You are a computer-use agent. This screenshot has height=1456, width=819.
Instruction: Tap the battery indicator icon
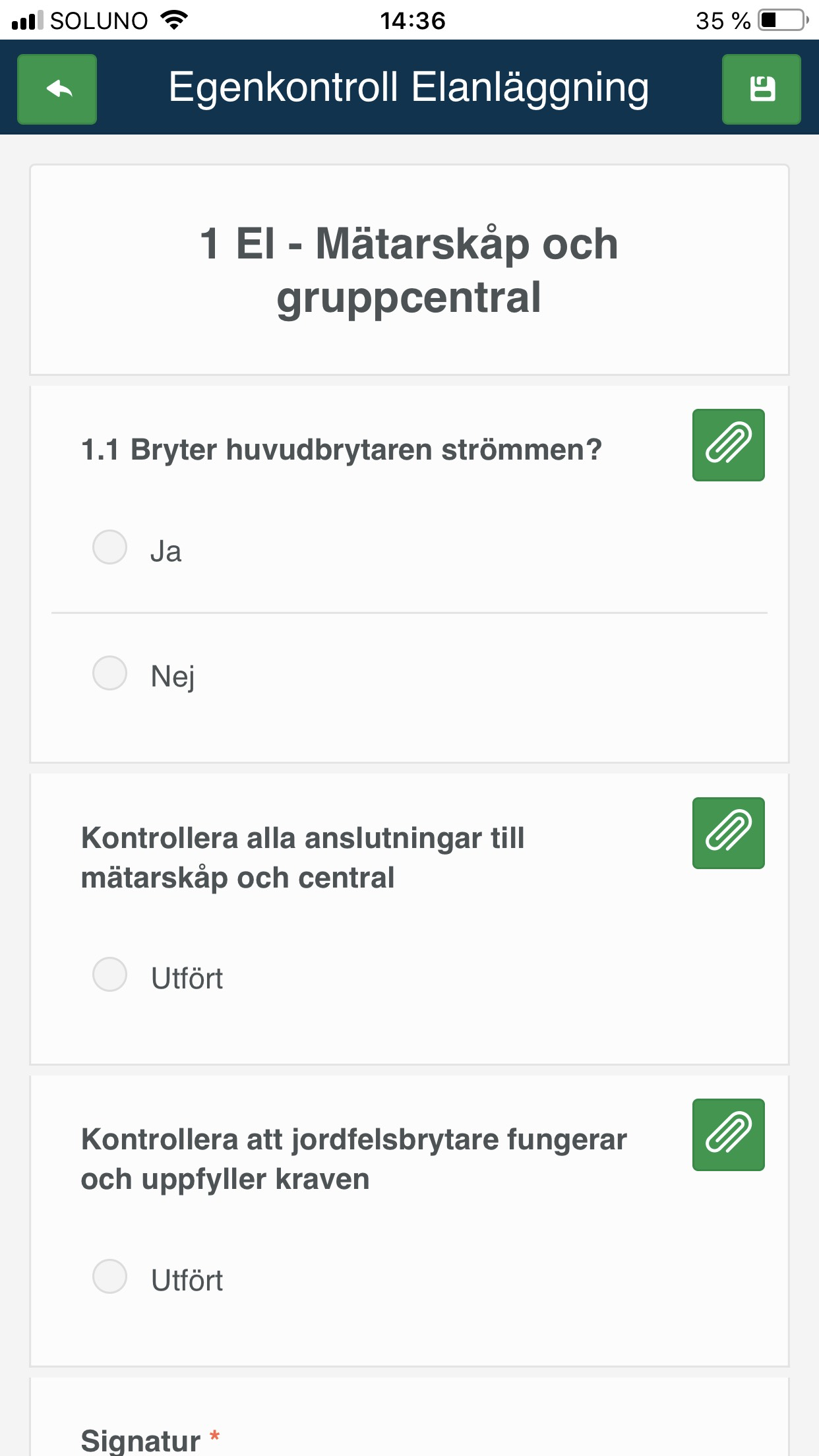tap(783, 20)
